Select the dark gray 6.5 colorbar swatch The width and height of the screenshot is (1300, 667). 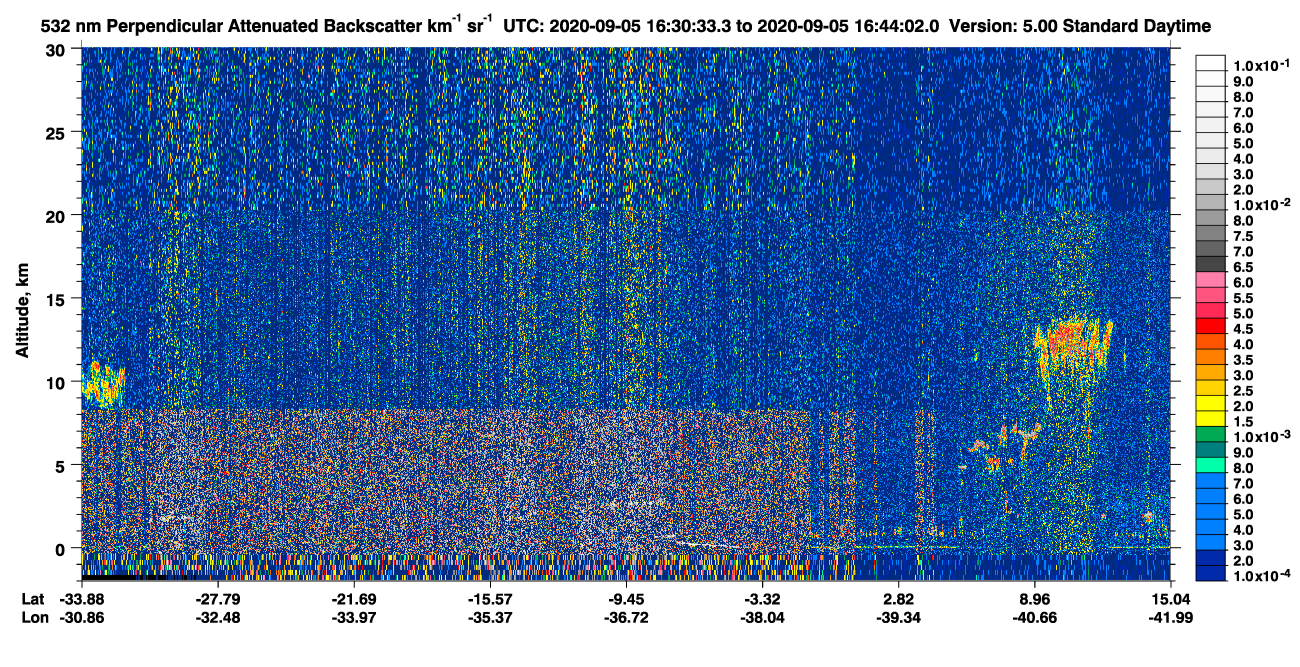[x=1209, y=266]
